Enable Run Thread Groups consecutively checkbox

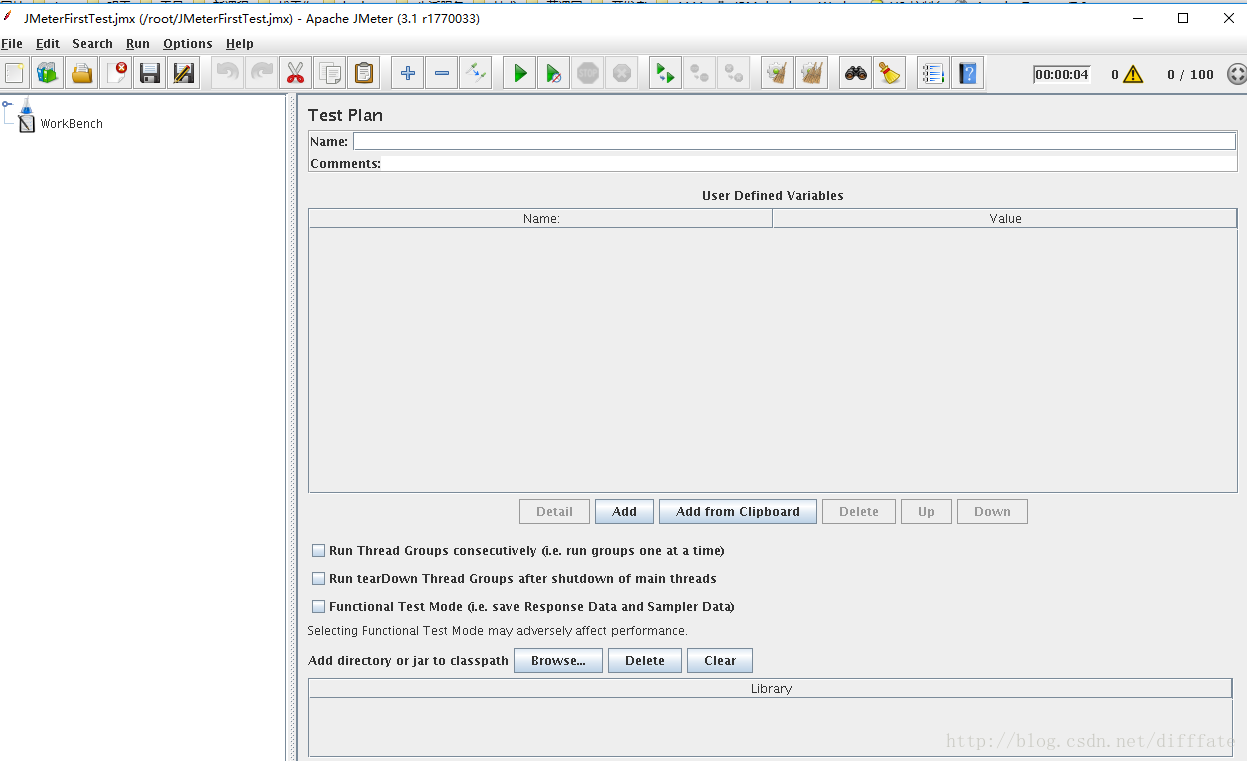pyautogui.click(x=319, y=550)
